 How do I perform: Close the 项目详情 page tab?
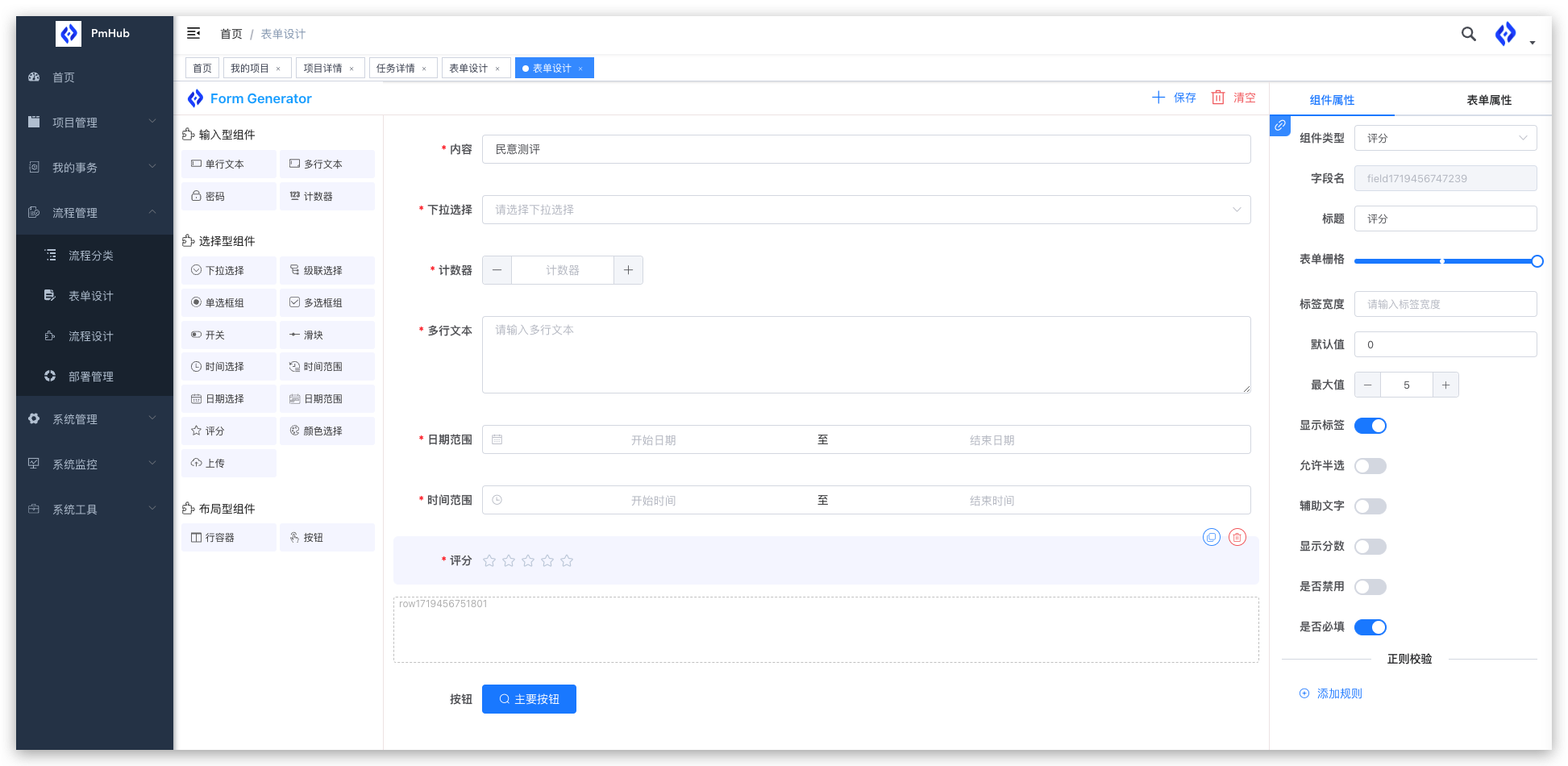click(x=351, y=69)
